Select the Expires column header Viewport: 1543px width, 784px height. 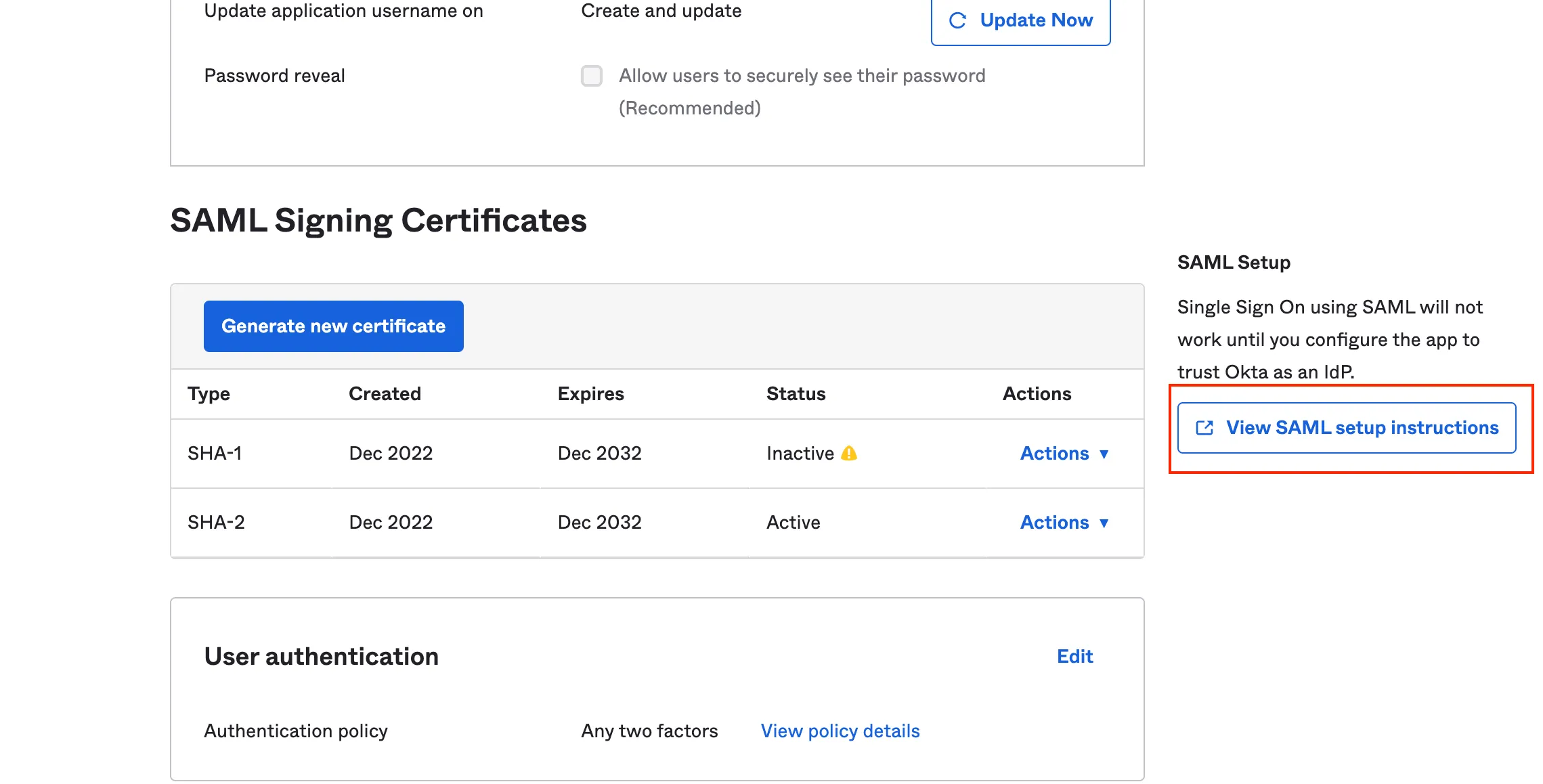[x=590, y=393]
